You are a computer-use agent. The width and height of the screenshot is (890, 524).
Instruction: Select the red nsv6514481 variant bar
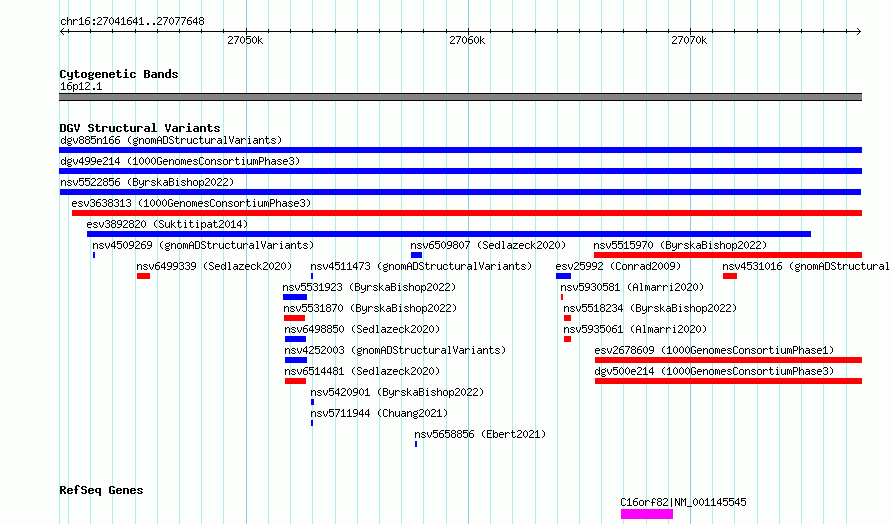tap(295, 381)
